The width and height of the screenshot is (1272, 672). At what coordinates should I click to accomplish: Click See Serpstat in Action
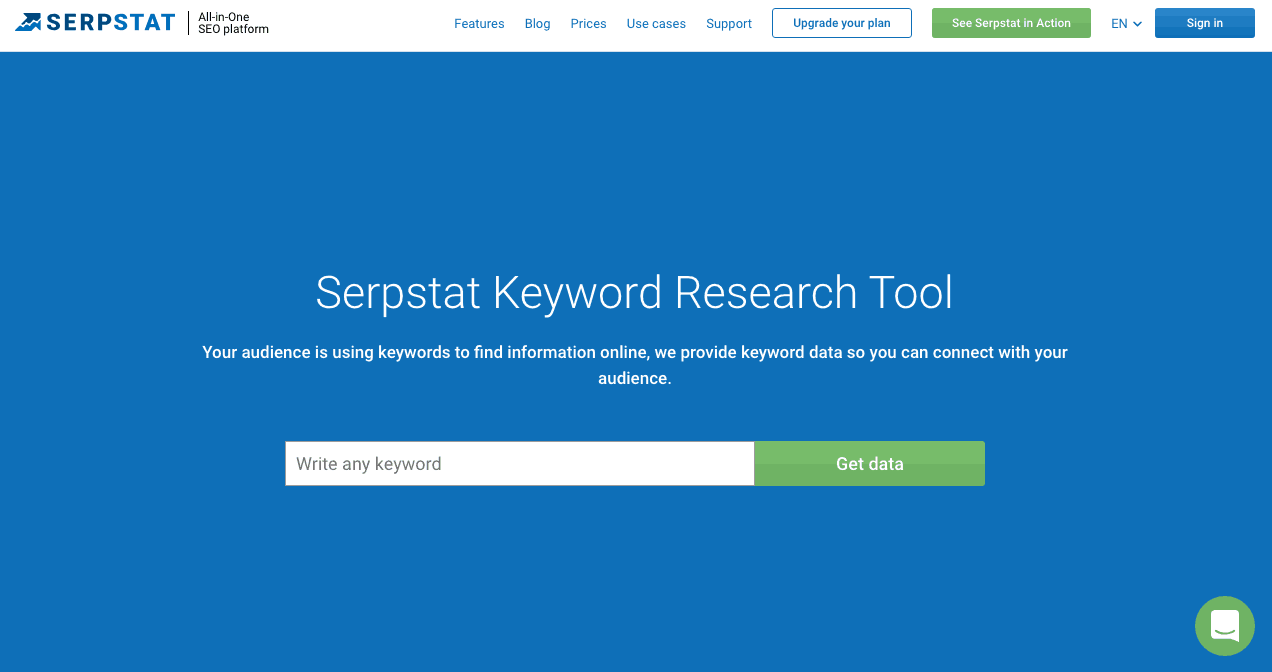point(1011,23)
